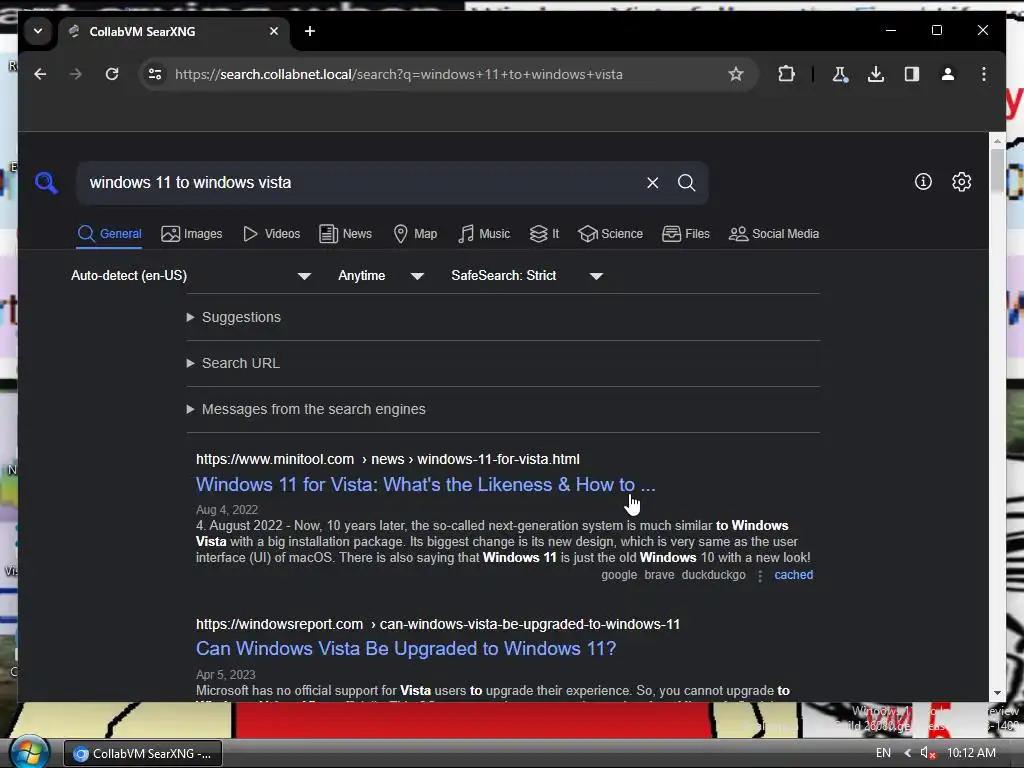Image resolution: width=1024 pixels, height=768 pixels.
Task: Open site information icon in address bar
Action: click(x=155, y=74)
